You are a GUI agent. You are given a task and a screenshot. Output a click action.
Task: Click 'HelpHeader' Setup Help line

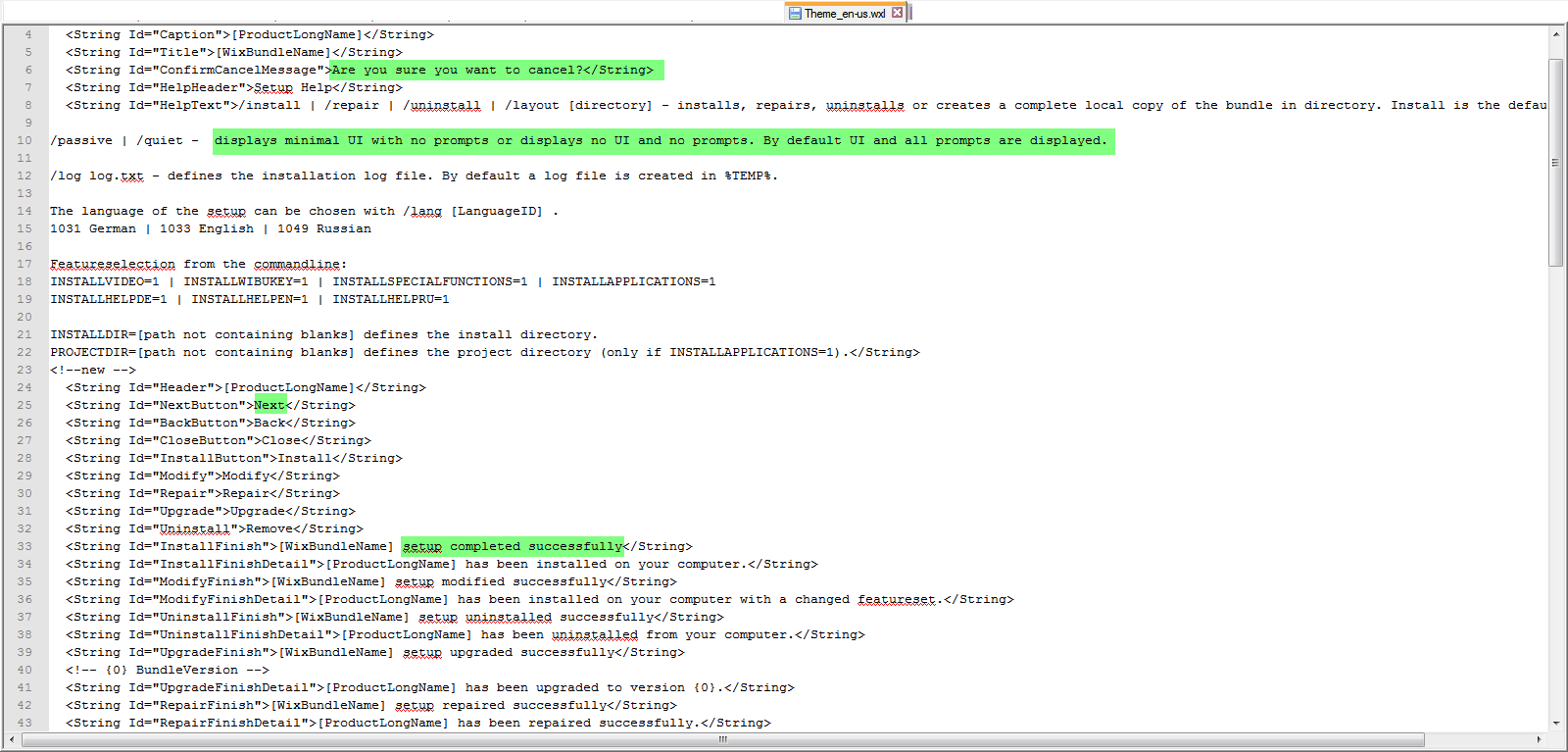tap(234, 87)
